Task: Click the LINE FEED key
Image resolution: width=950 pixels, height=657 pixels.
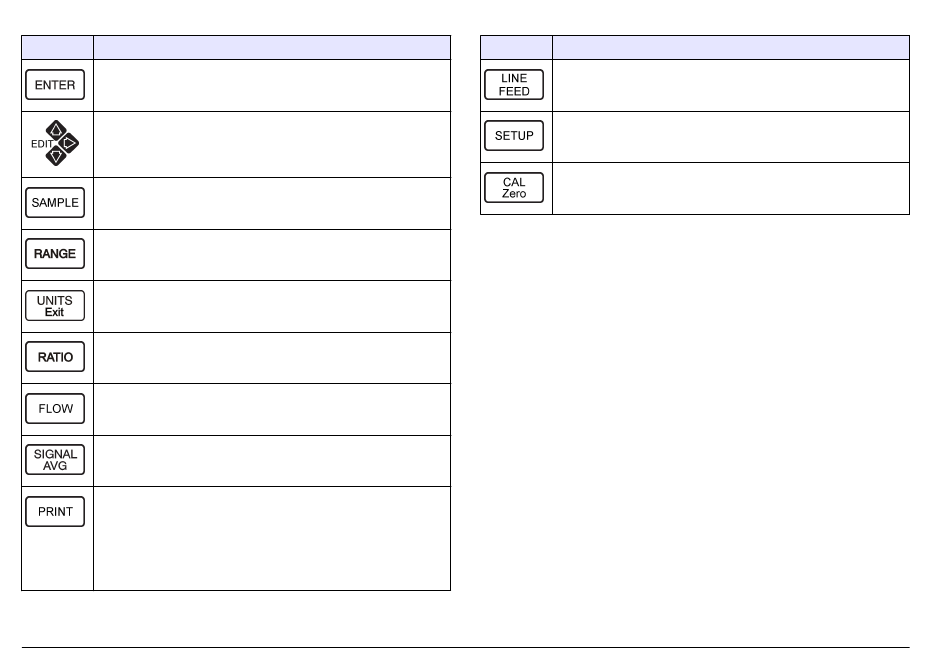Action: tap(514, 85)
